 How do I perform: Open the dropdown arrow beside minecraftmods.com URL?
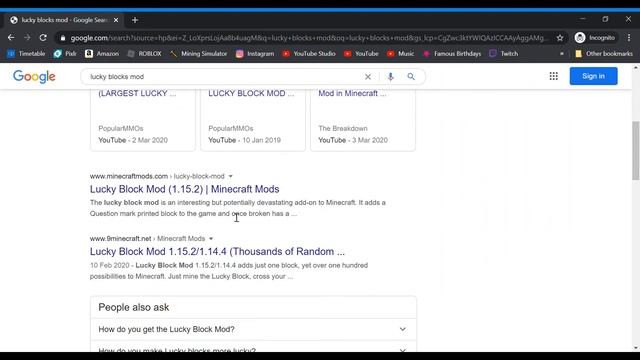pos(231,176)
